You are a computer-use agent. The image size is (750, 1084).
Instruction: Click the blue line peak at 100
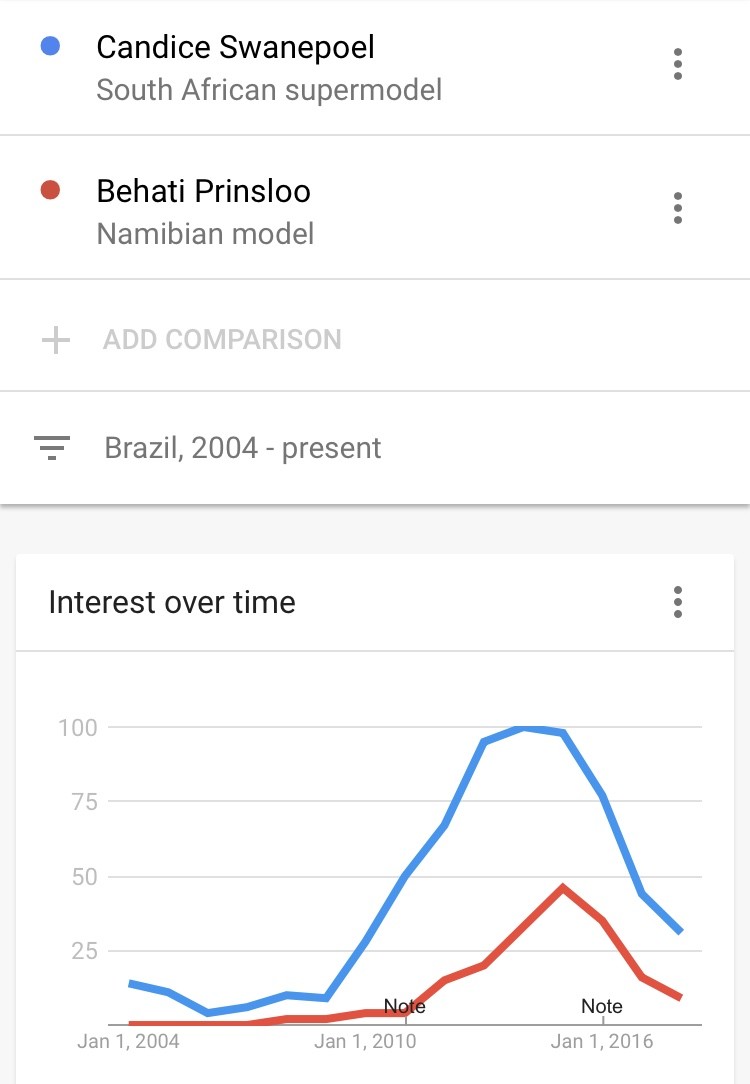pyautogui.click(x=523, y=727)
